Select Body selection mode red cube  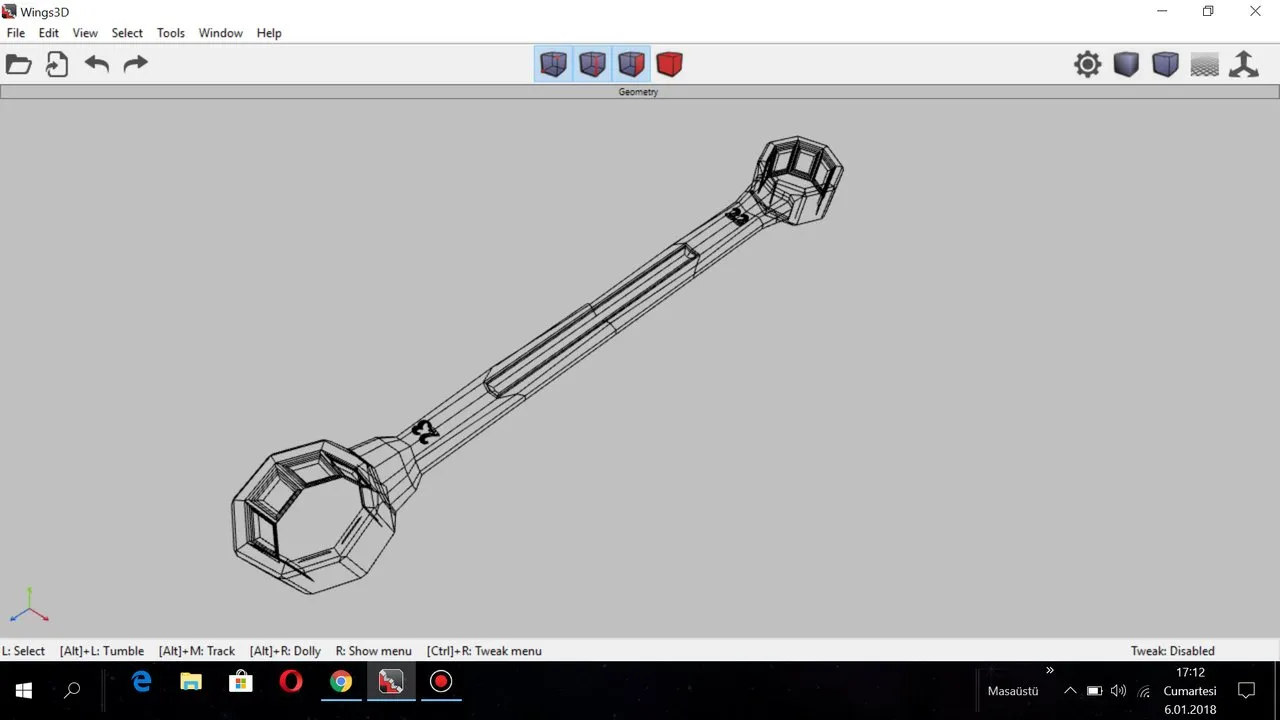click(x=669, y=65)
